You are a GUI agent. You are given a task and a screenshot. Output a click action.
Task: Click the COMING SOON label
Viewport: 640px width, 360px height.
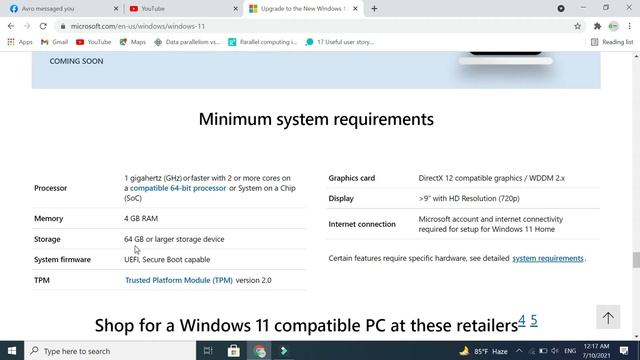[76, 61]
